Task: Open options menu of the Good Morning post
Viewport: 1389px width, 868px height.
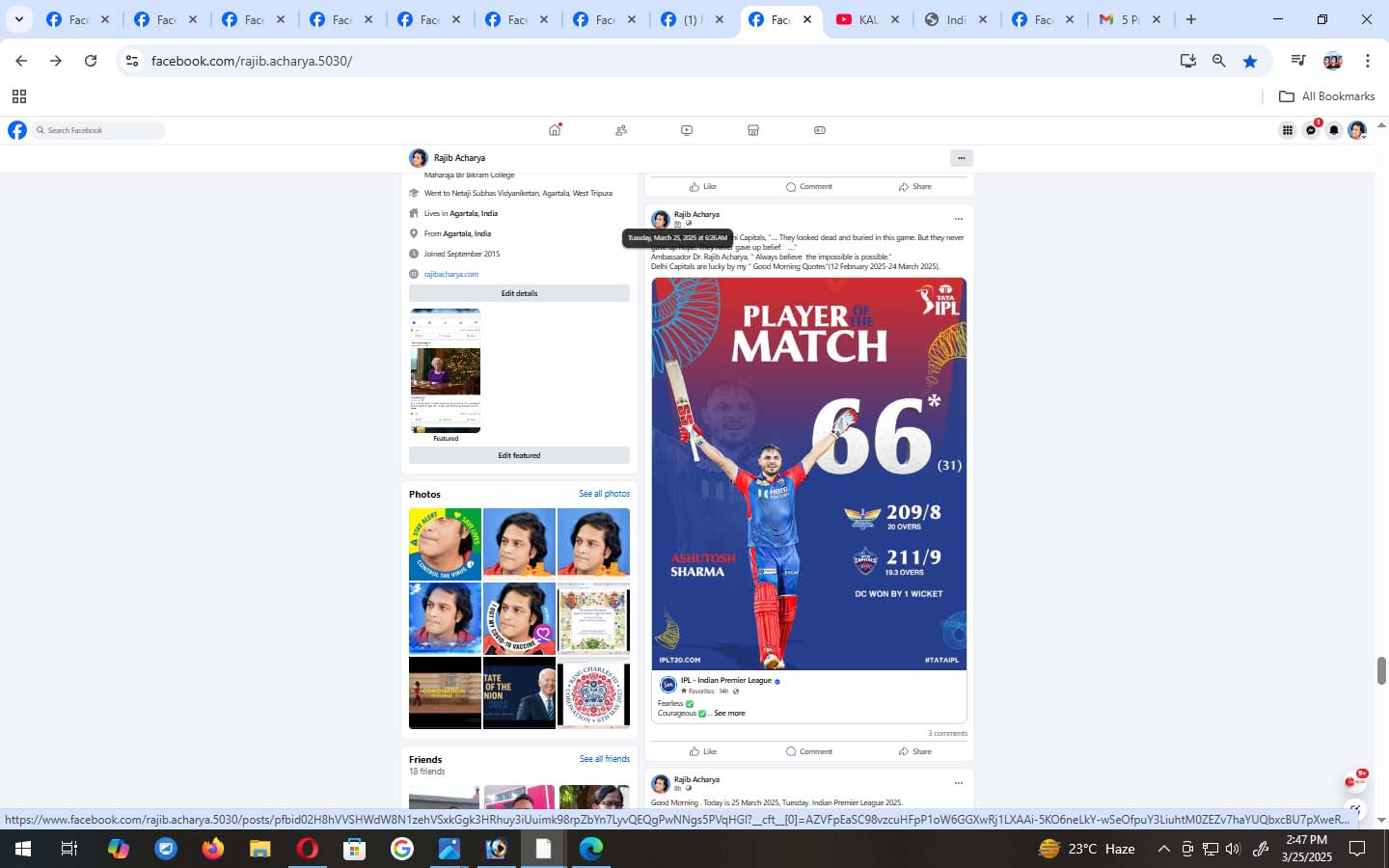Action: coord(958,783)
